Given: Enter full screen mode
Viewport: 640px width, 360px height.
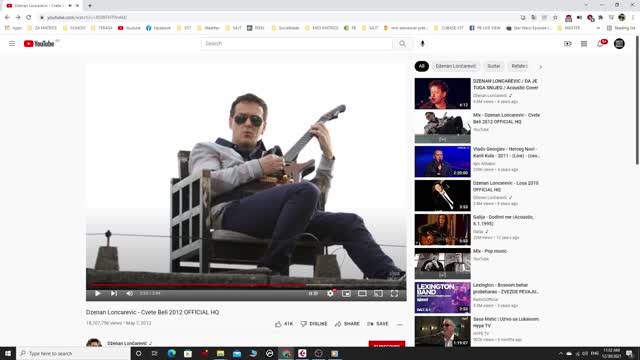Looking at the screenshot, I should coord(394,293).
